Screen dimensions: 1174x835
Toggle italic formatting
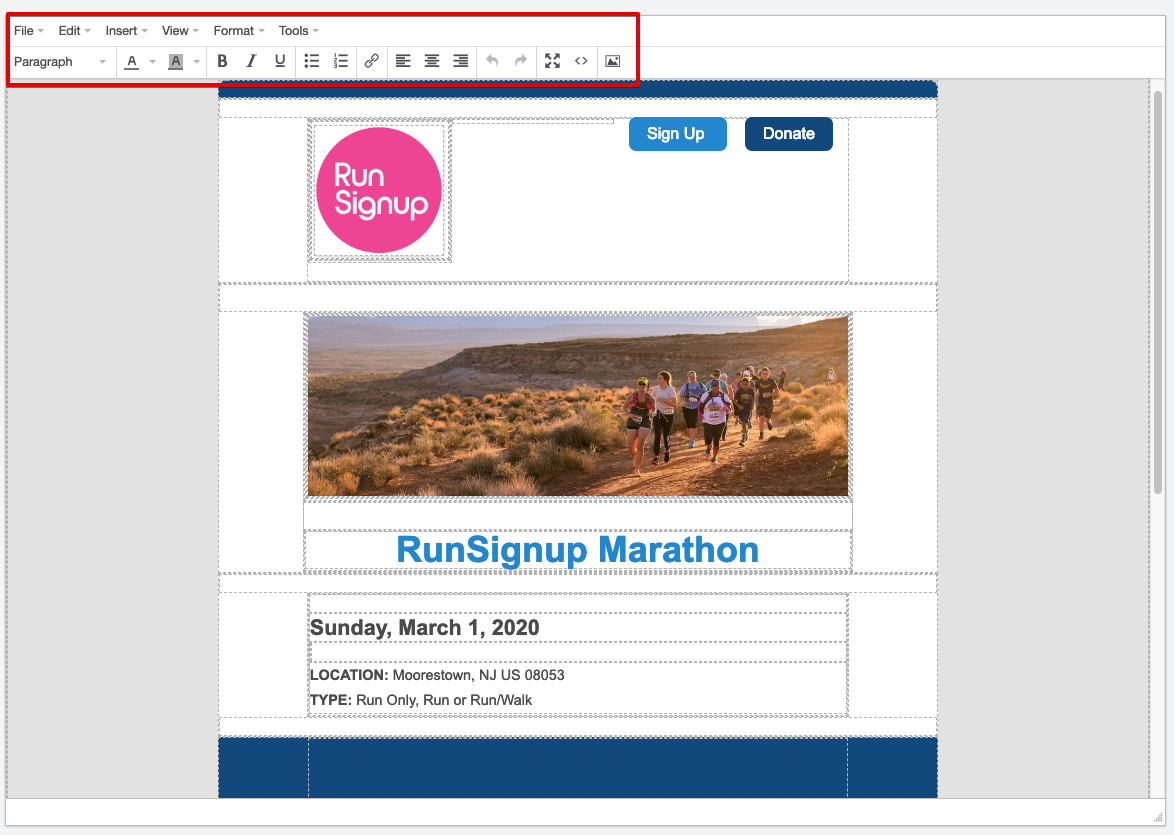coord(252,61)
